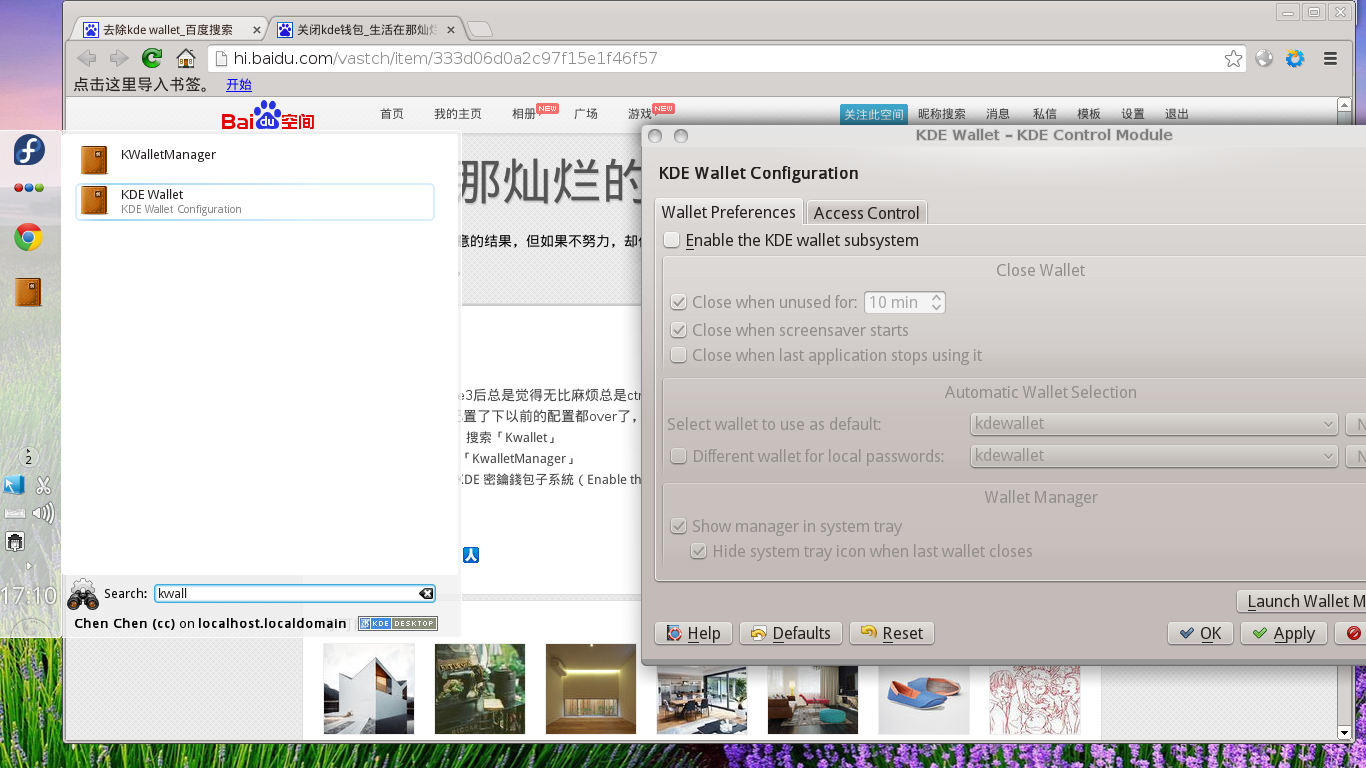Viewport: 1366px width, 768px height.
Task: Click the KDE Desktop badge in launcher
Action: (x=398, y=623)
